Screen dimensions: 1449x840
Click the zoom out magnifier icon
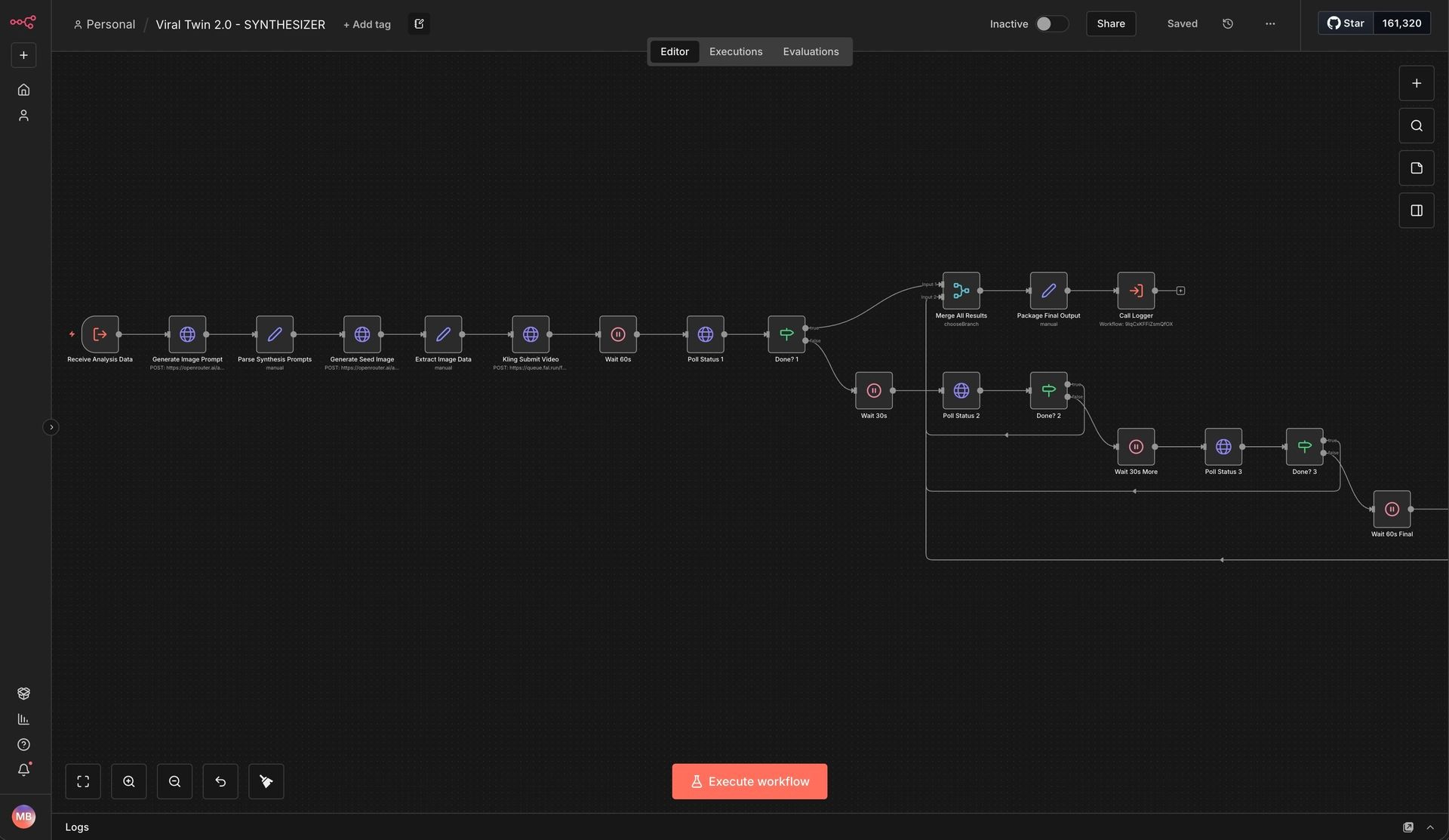(x=174, y=781)
